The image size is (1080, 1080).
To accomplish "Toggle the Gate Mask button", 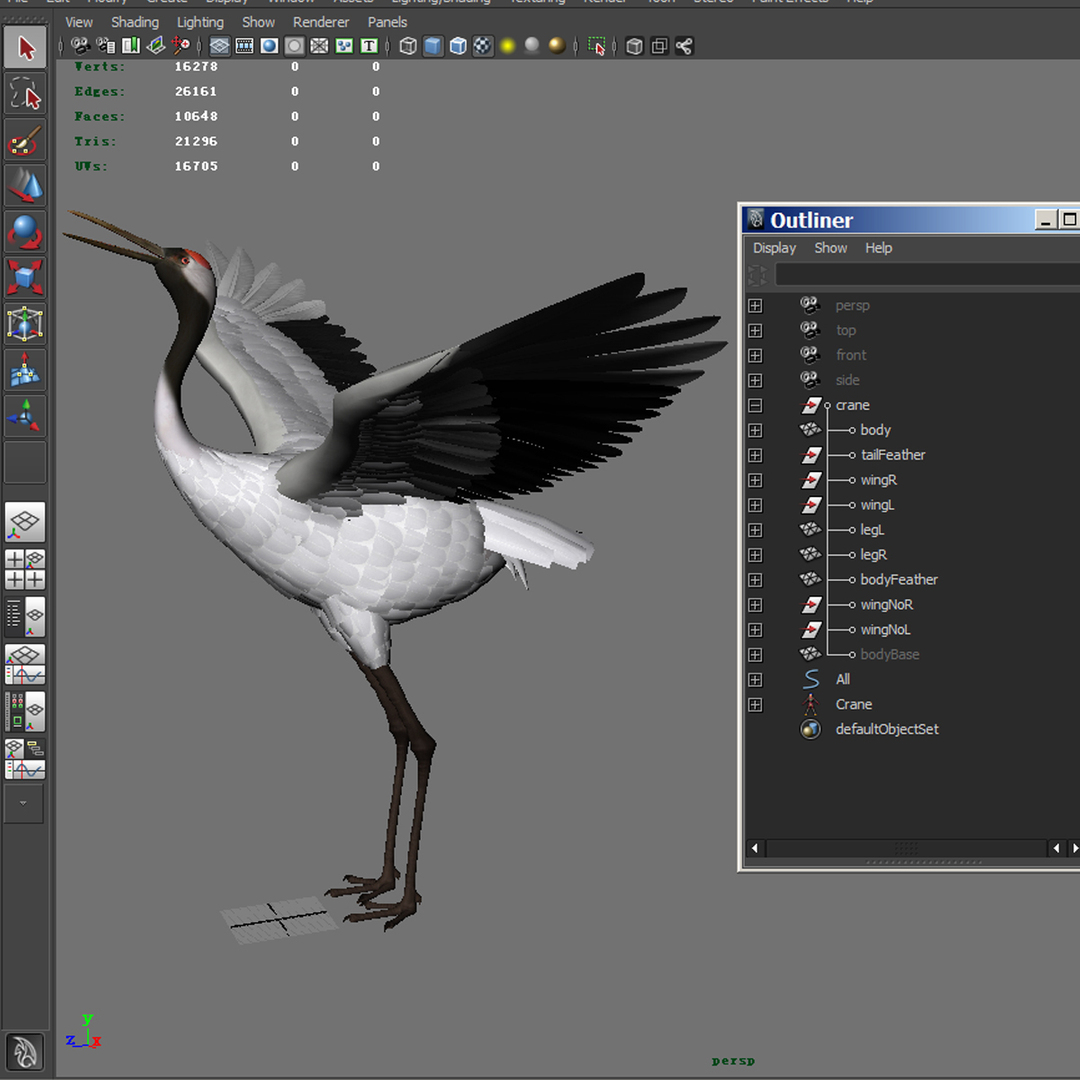I will (294, 46).
